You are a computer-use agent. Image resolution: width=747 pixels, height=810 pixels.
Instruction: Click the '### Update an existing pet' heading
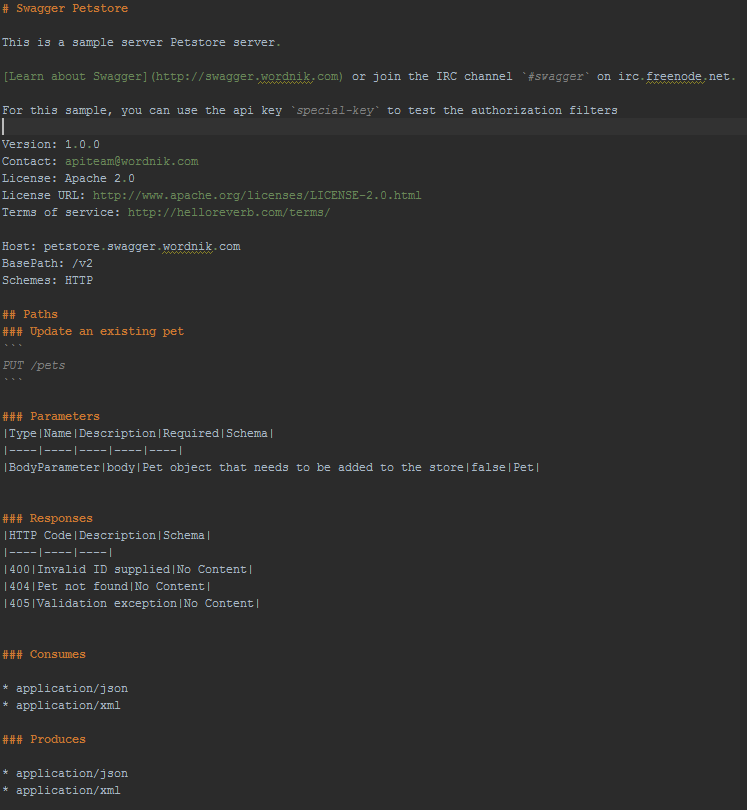coord(93,332)
